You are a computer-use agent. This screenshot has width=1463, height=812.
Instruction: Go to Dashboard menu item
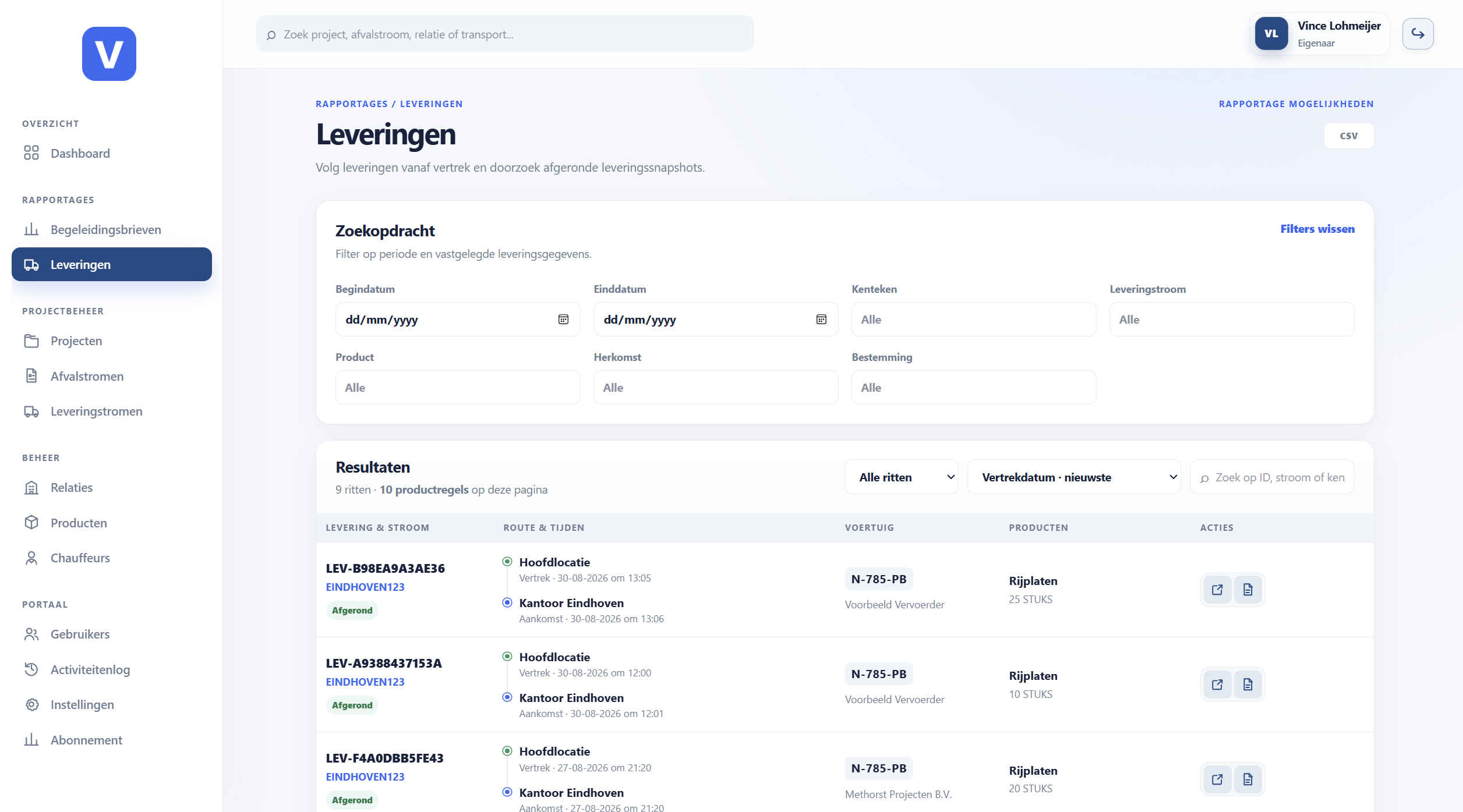112,153
